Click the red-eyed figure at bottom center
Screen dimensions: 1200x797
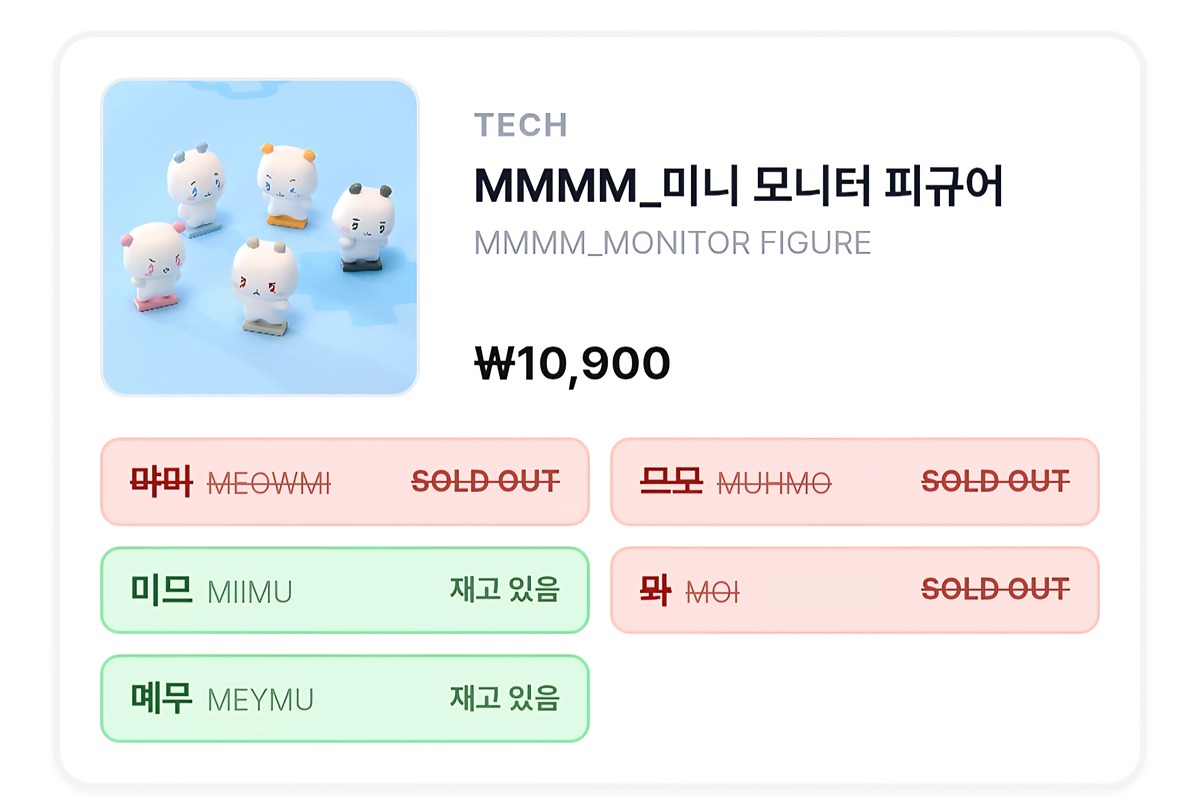(x=264, y=282)
